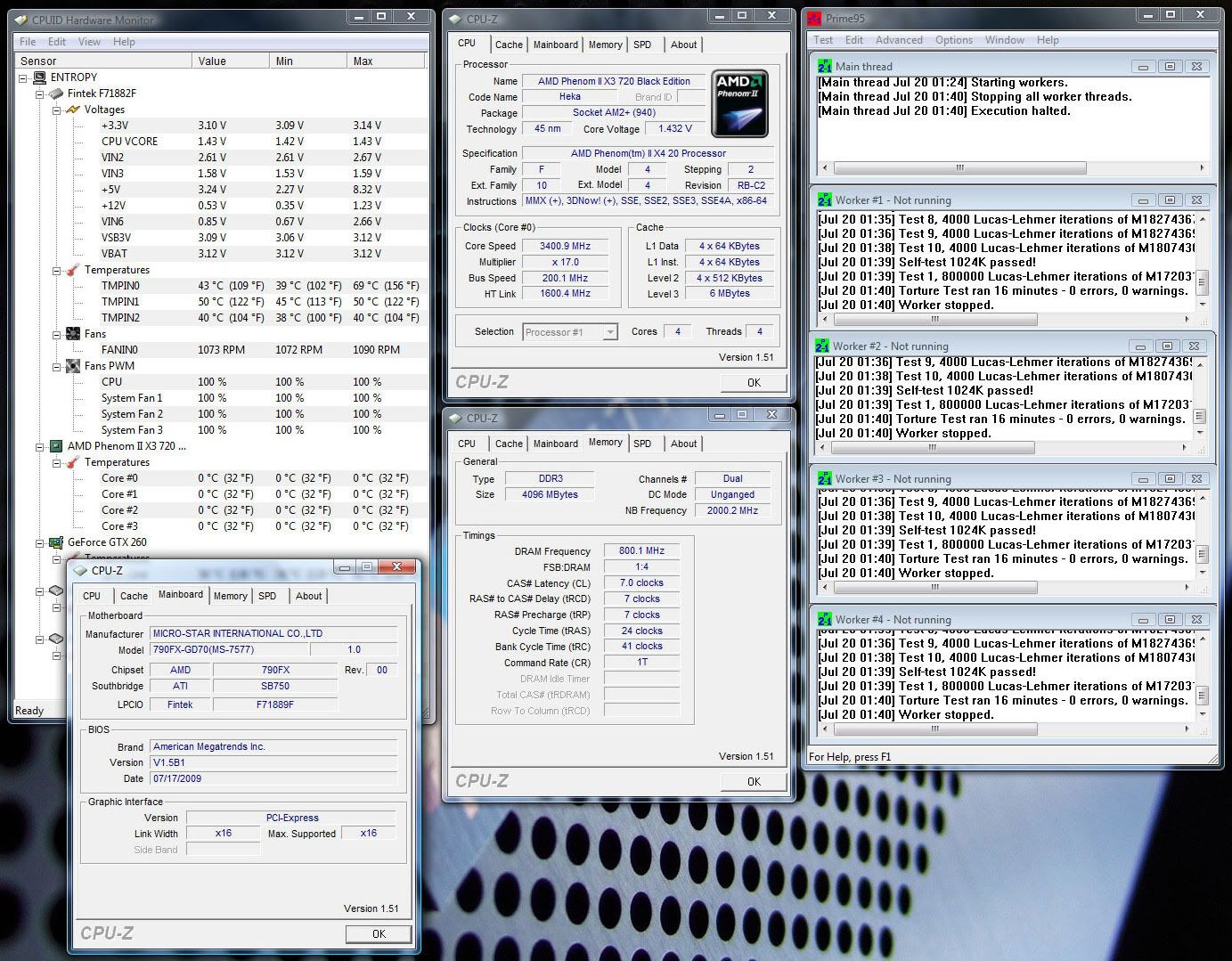Image resolution: width=1232 pixels, height=961 pixels.
Task: Click the Worker #4 window icon
Action: pos(825,620)
